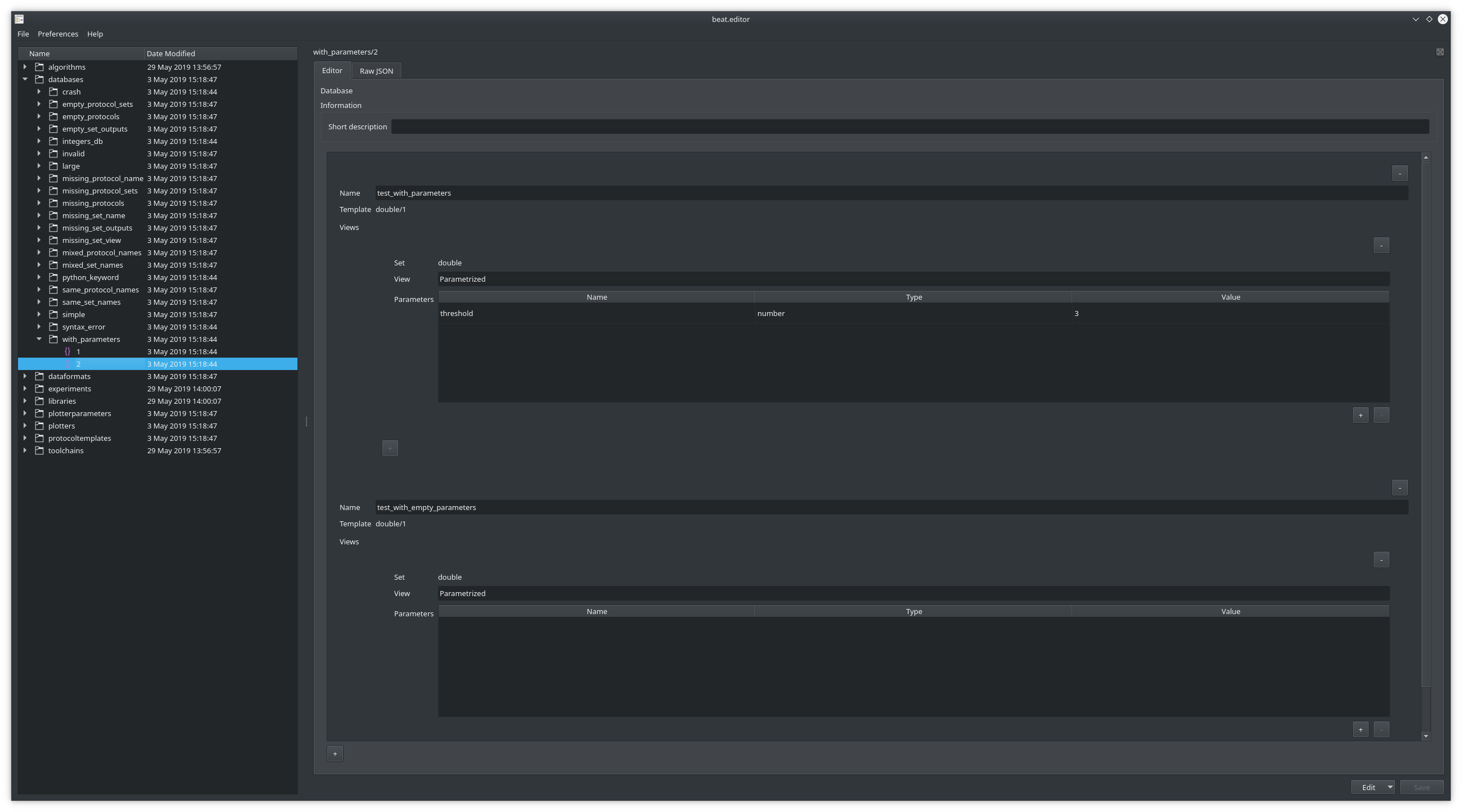Open the Preferences menu
The height and width of the screenshot is (812, 1462).
57,34
